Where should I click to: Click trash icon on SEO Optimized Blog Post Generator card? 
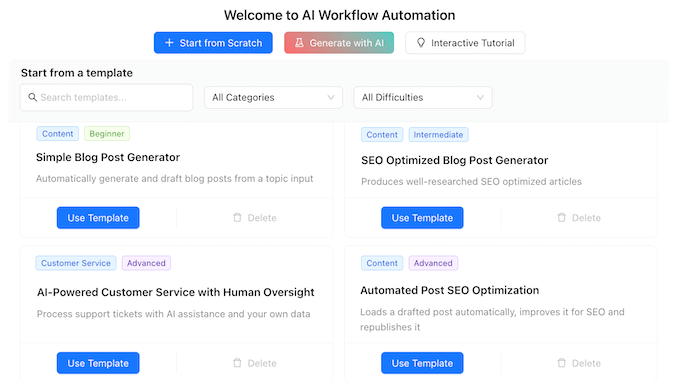(x=562, y=217)
